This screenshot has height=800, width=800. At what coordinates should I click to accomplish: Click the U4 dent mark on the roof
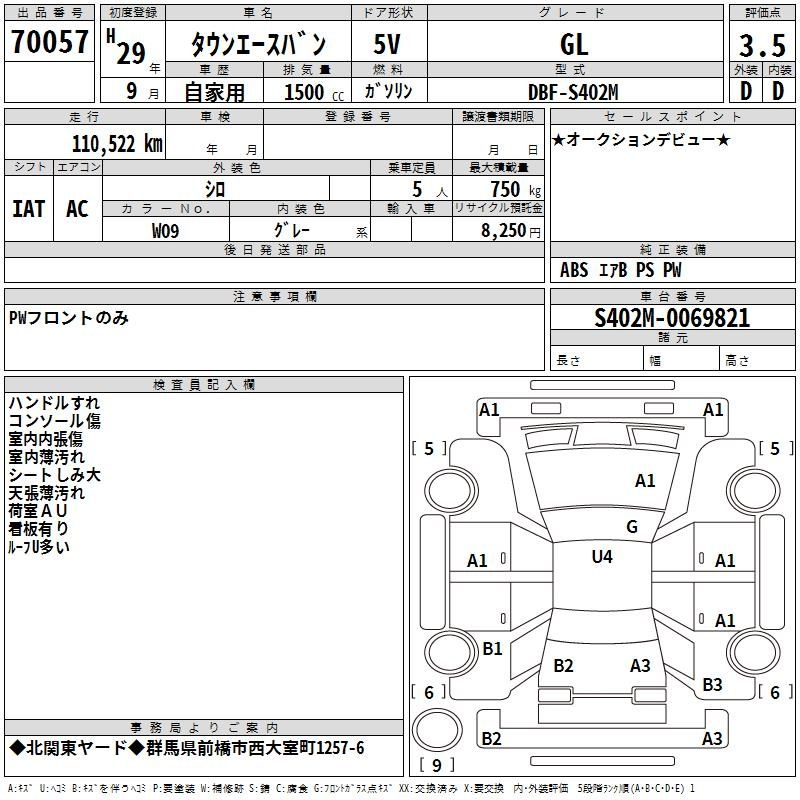(x=602, y=557)
